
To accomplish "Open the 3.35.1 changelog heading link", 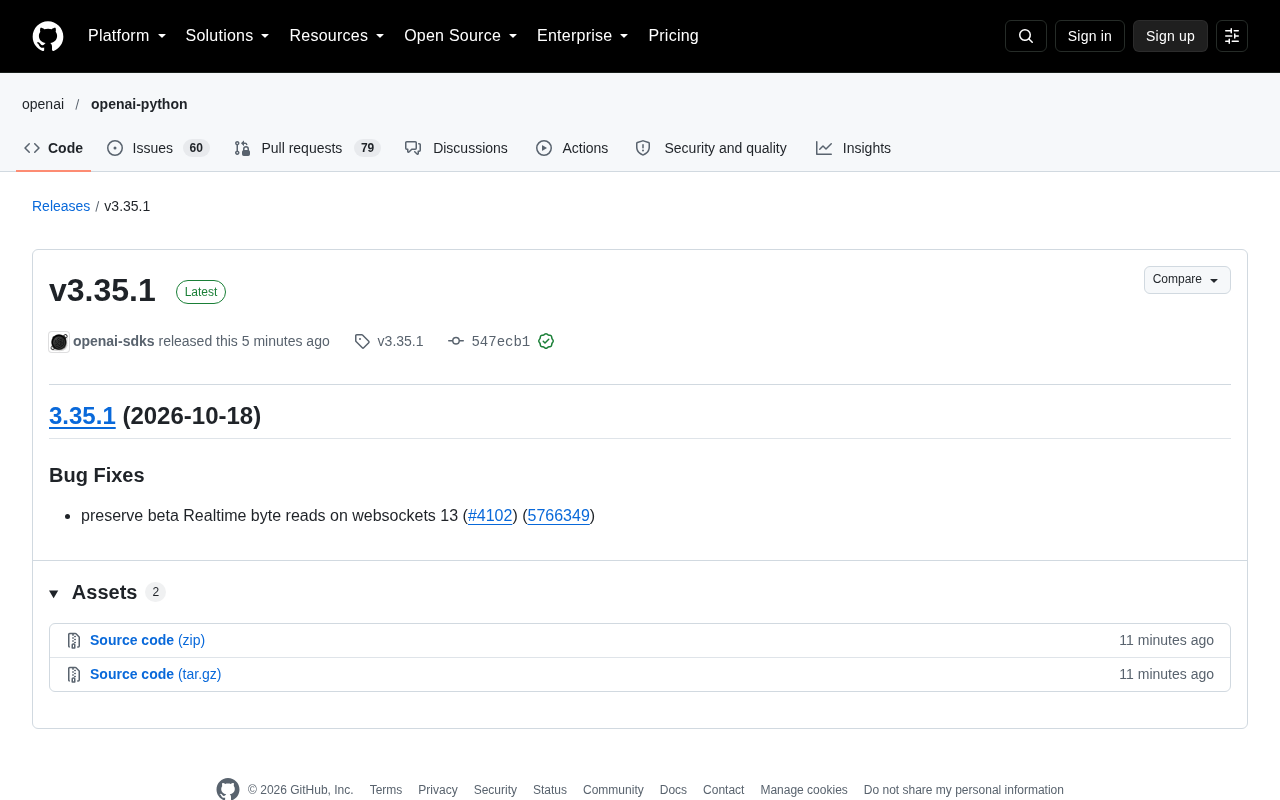I will (82, 416).
